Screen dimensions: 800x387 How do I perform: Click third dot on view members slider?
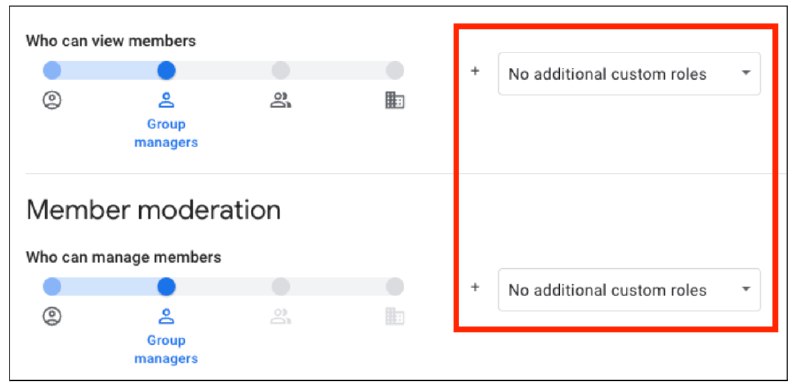pos(281,70)
